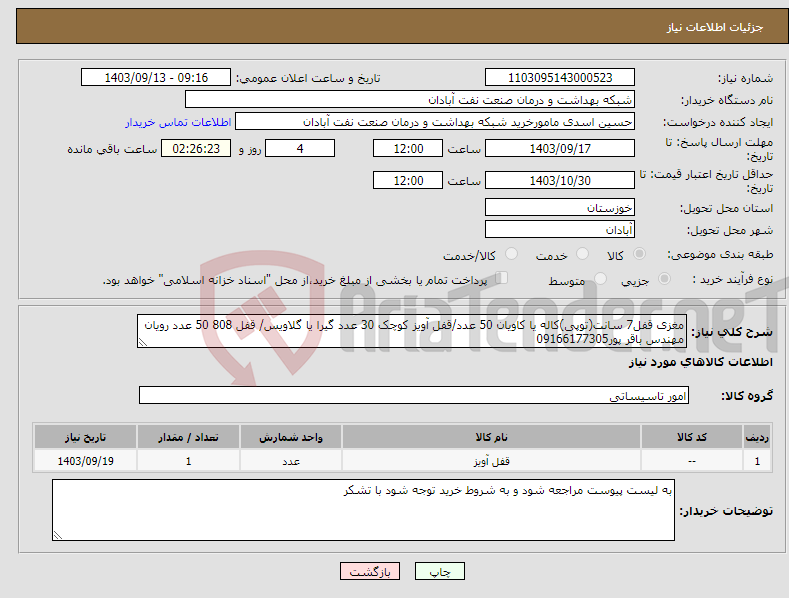Viewport: 789px width, 598px height.
Task: Select the جزیی purchase type radio
Action: point(664,278)
